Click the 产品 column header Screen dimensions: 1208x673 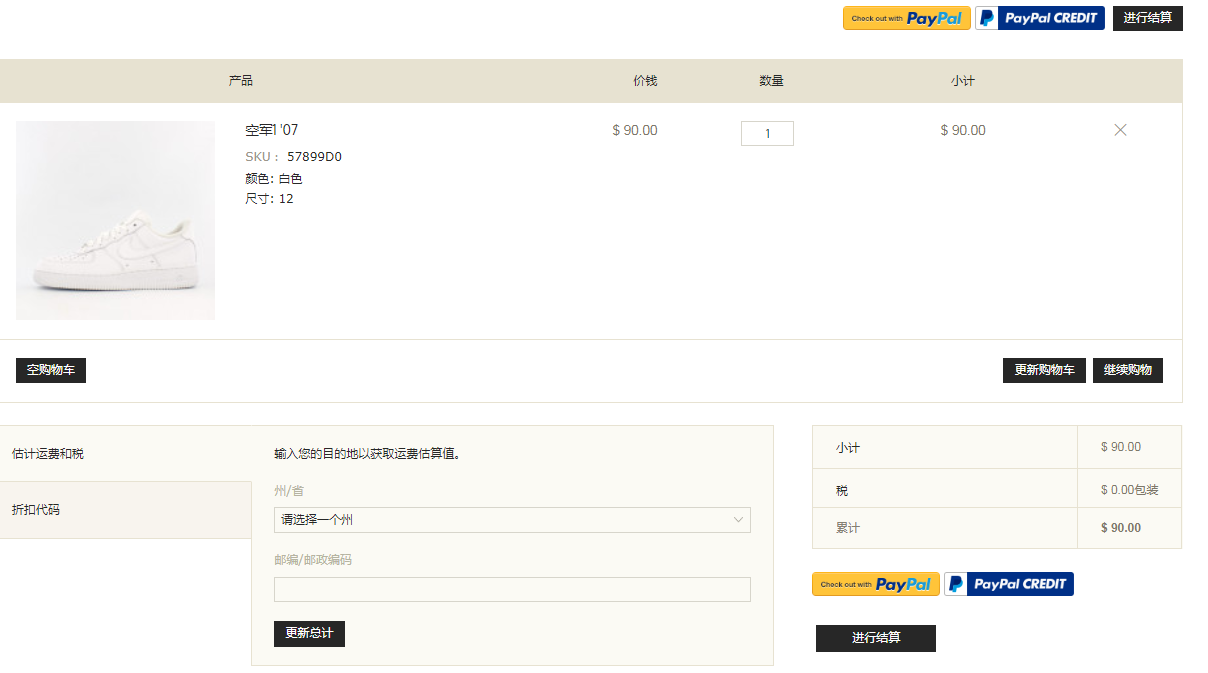click(240, 81)
